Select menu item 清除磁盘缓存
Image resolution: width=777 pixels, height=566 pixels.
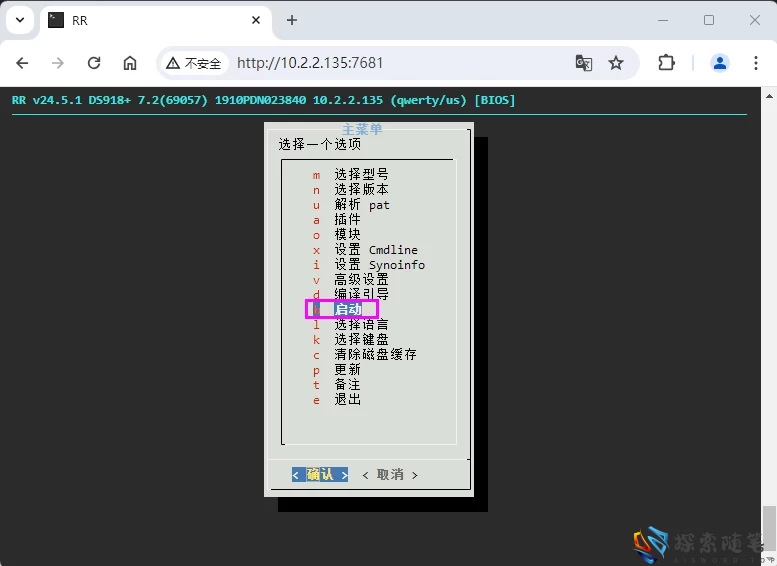pos(364,354)
